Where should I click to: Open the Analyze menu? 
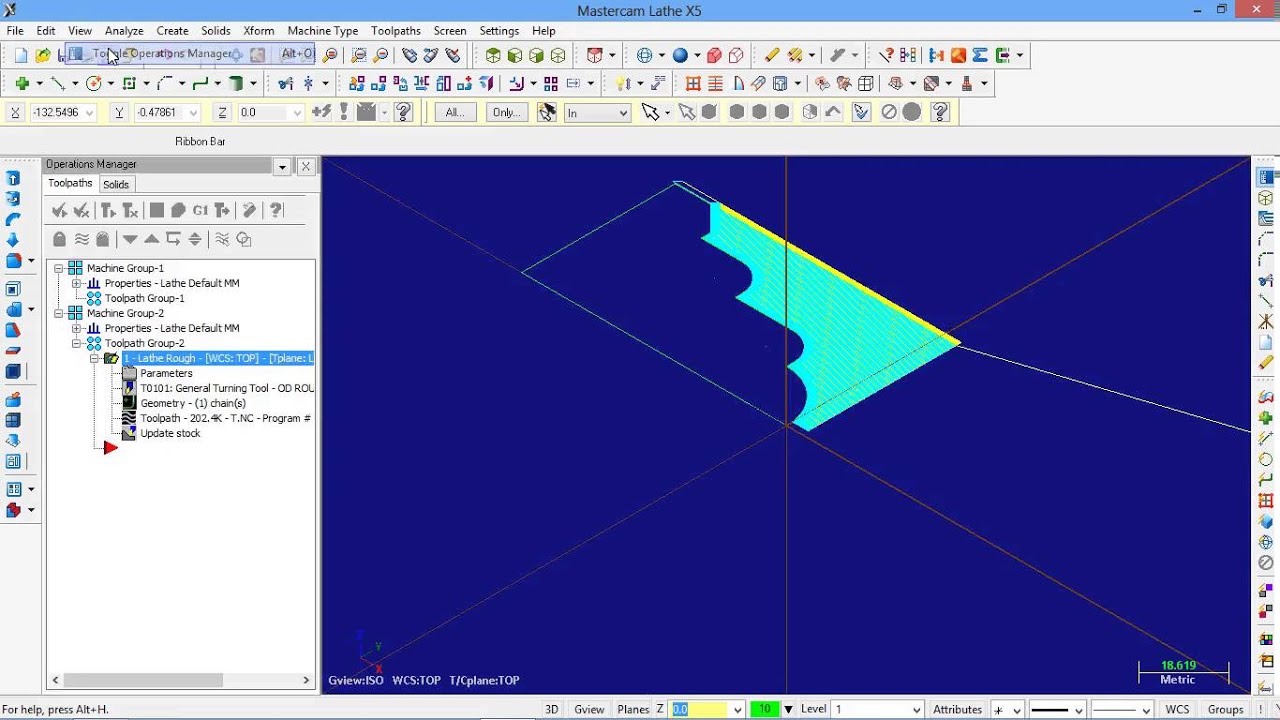pos(124,31)
